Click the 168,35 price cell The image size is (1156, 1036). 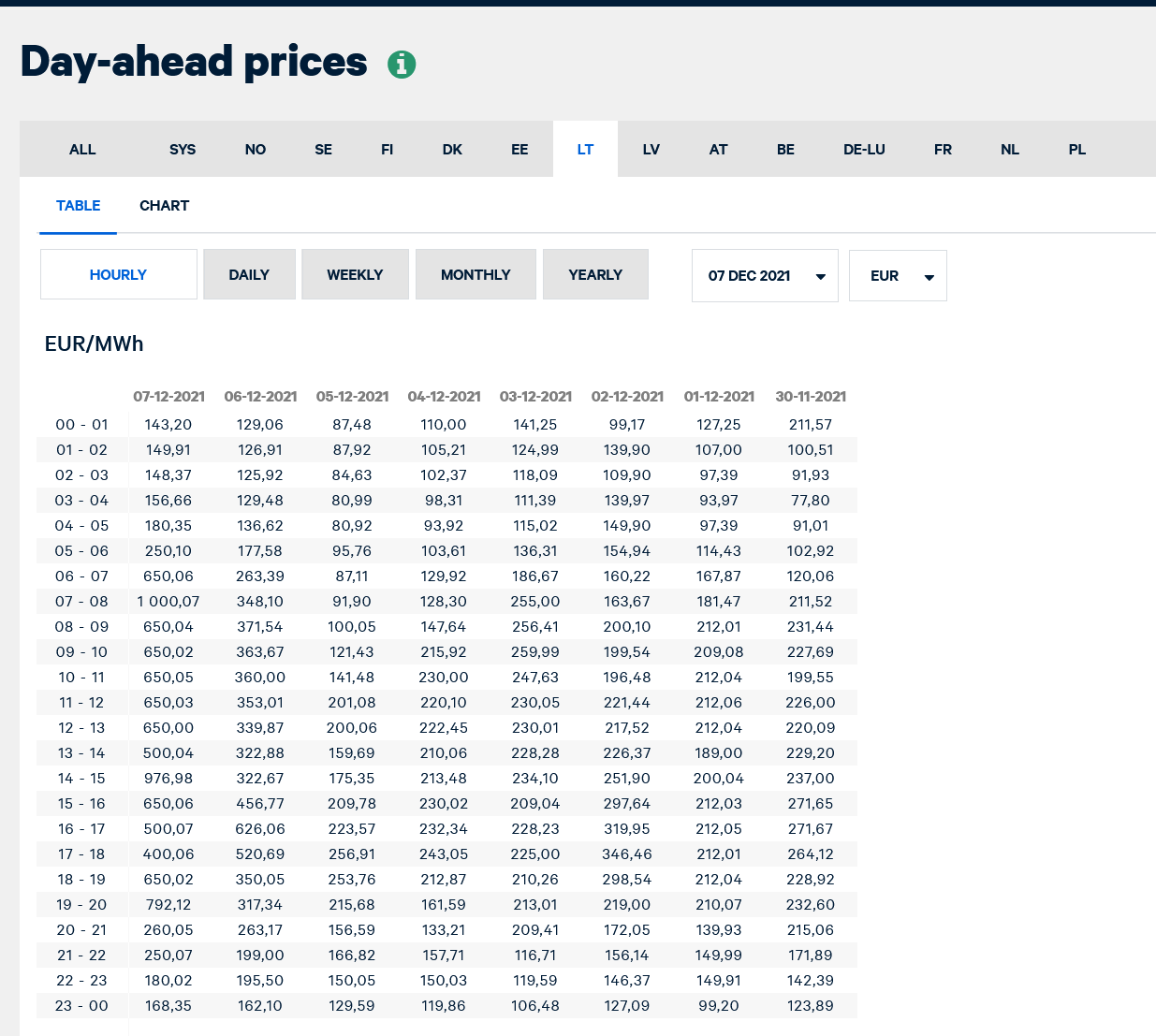coord(168,1006)
